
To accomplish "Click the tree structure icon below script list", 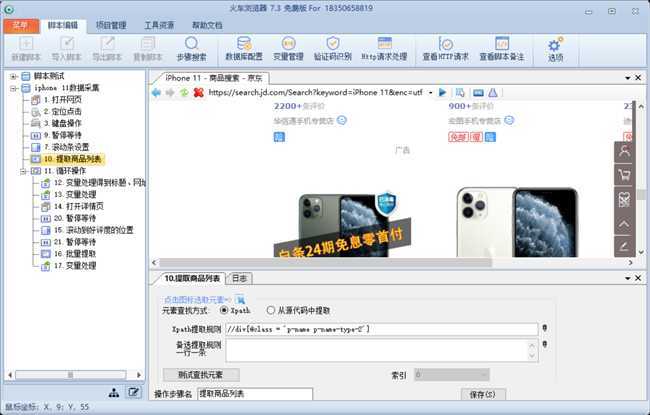I will click(114, 393).
